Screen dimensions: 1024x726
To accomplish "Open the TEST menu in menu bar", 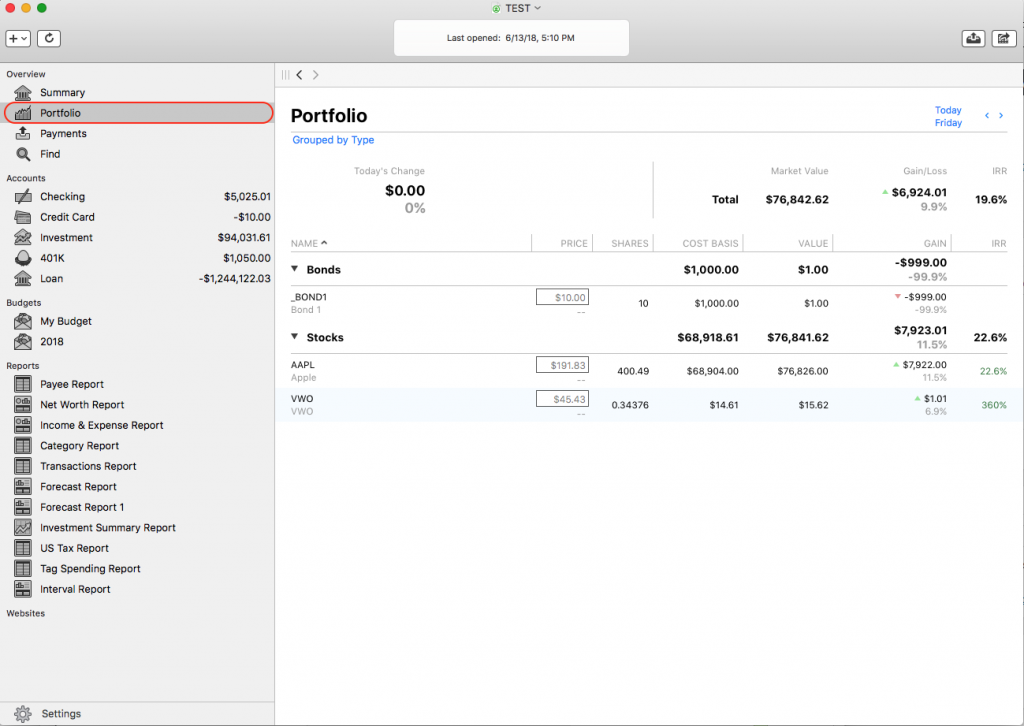I will point(516,8).
